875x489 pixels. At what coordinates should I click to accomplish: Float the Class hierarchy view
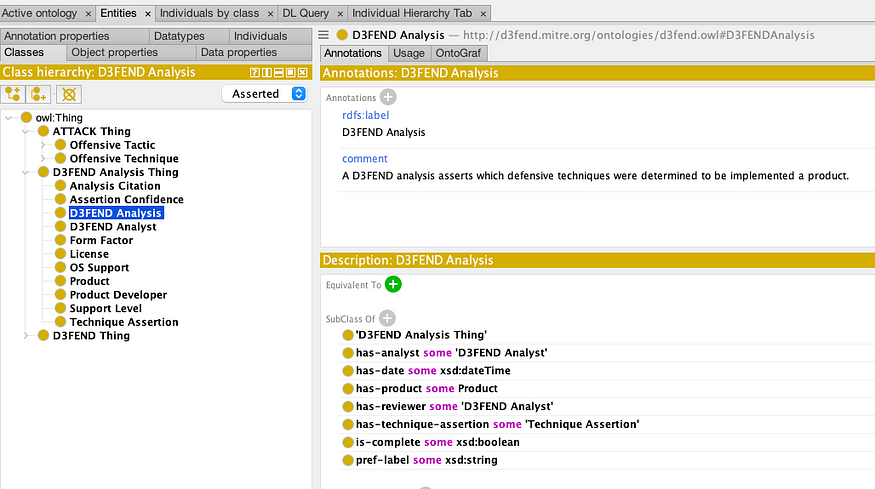pos(290,73)
